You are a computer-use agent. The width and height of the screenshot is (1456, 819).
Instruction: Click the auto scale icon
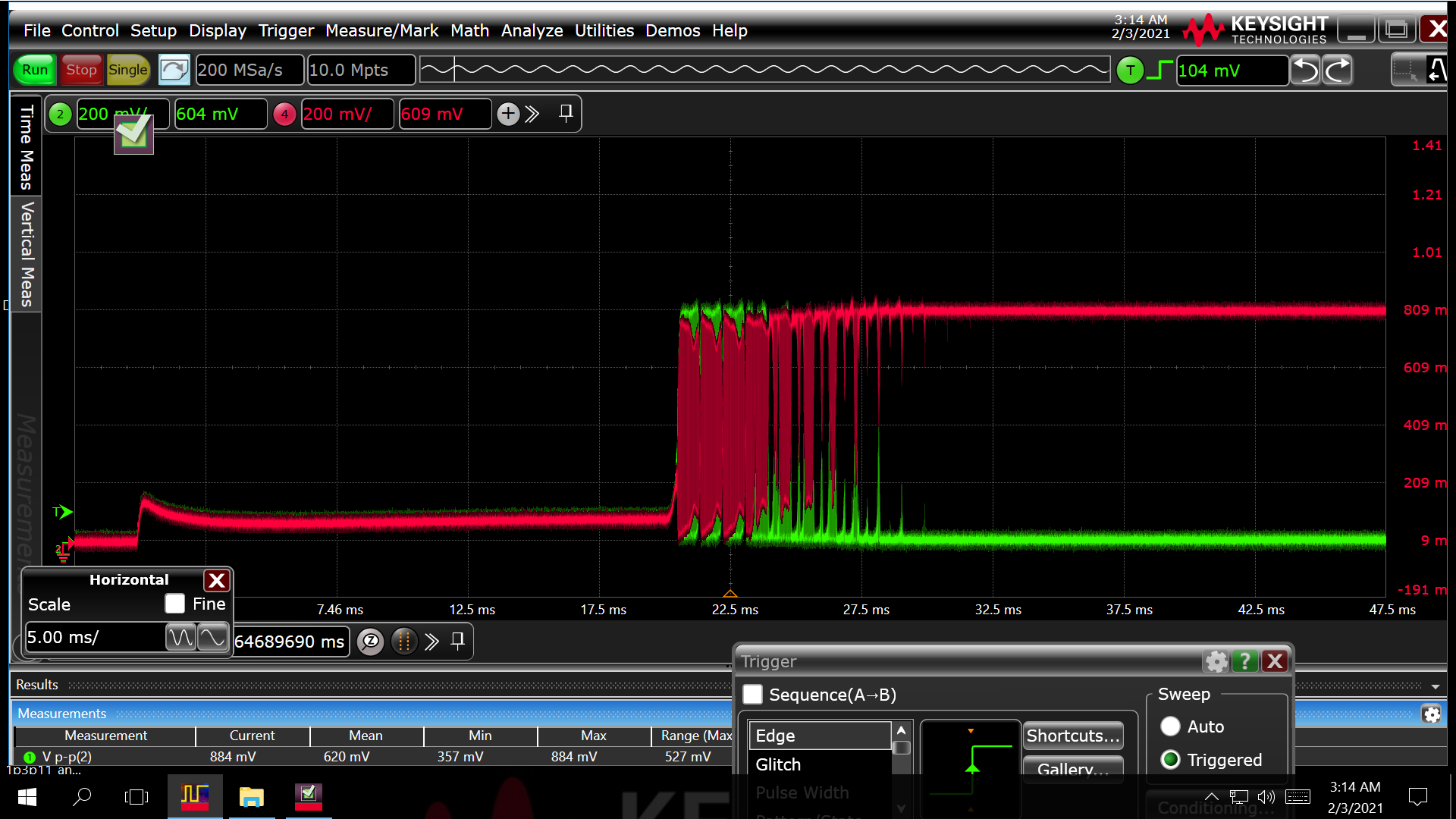(x=174, y=70)
